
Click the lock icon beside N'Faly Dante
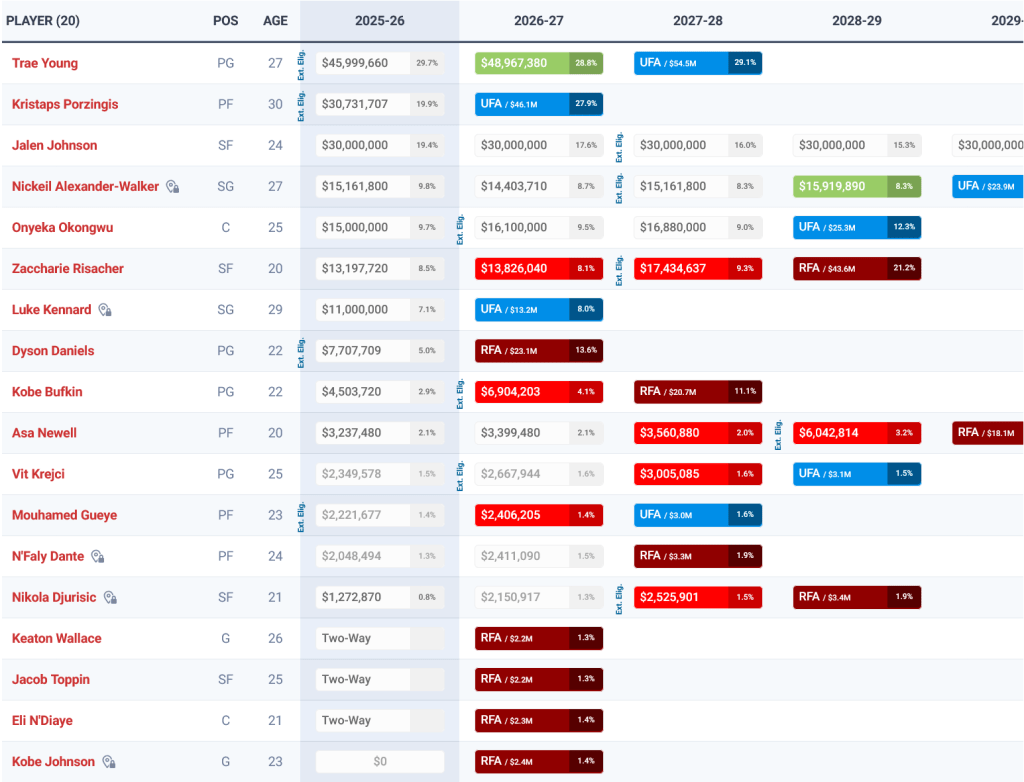[x=98, y=556]
